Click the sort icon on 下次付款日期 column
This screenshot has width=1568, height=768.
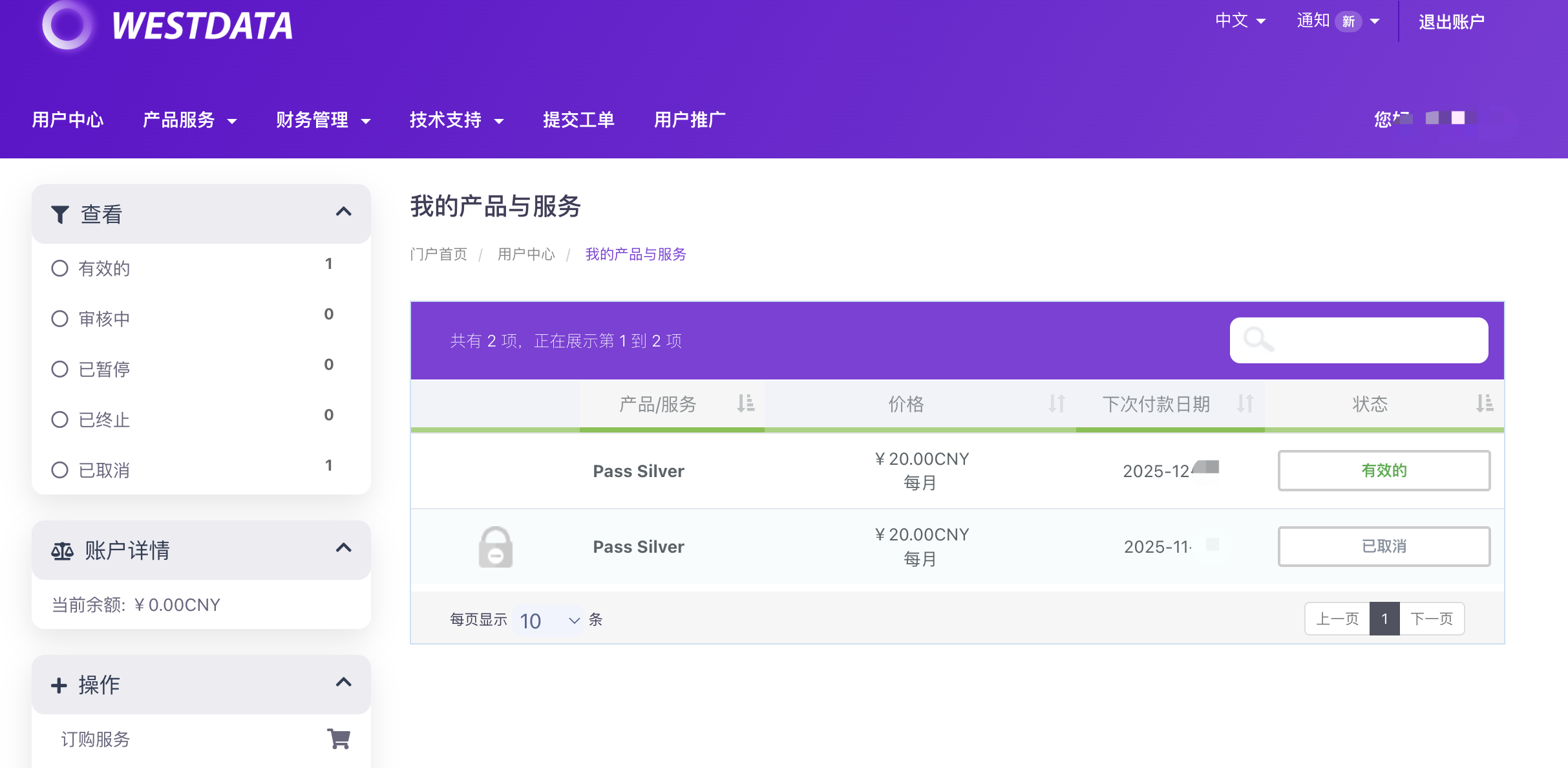coord(1245,405)
